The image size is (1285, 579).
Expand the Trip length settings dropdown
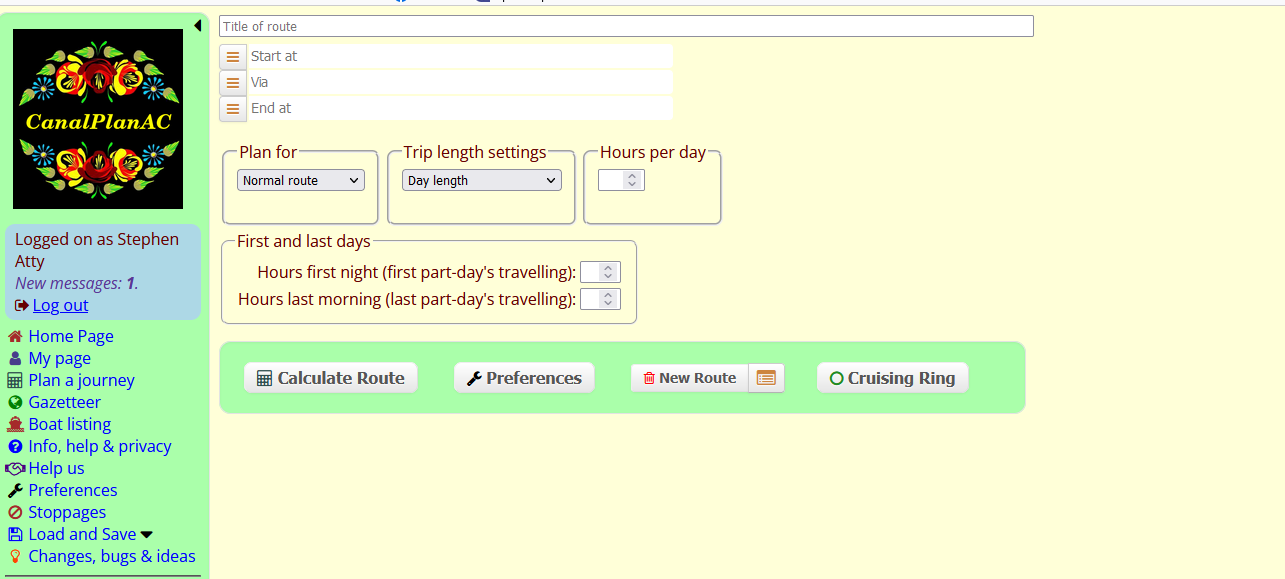tap(482, 181)
